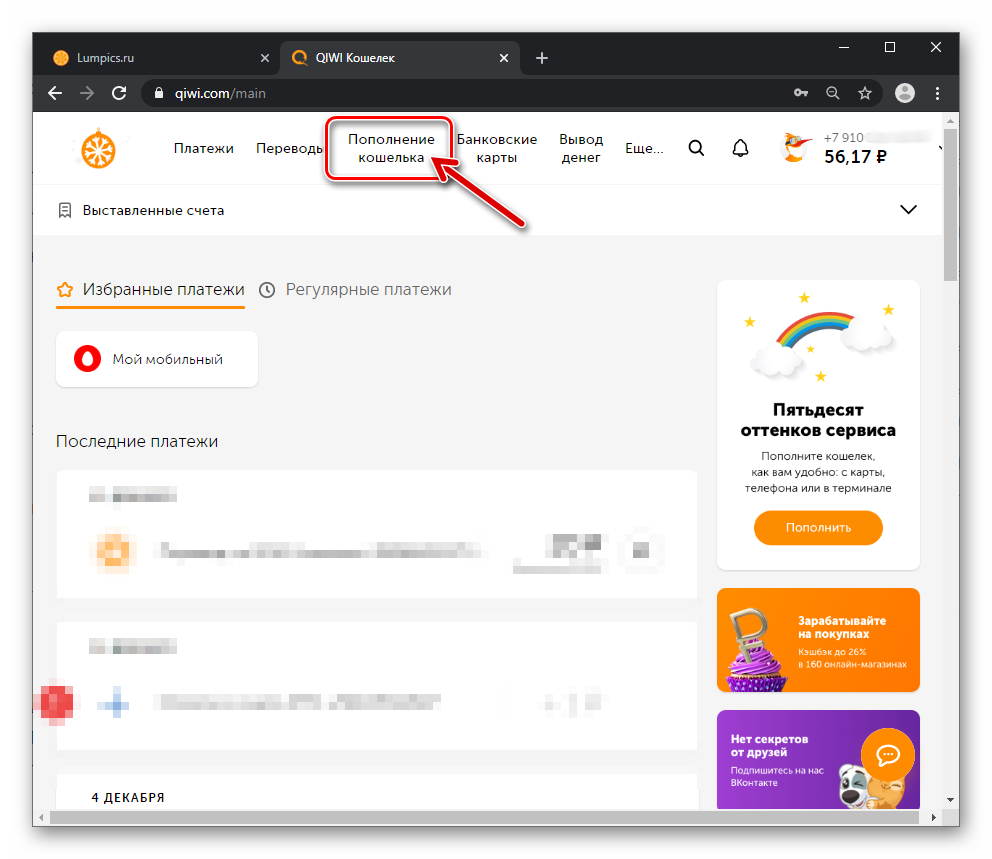Open Вывод денег section
Viewport: 992px width, 859px height.
581,149
